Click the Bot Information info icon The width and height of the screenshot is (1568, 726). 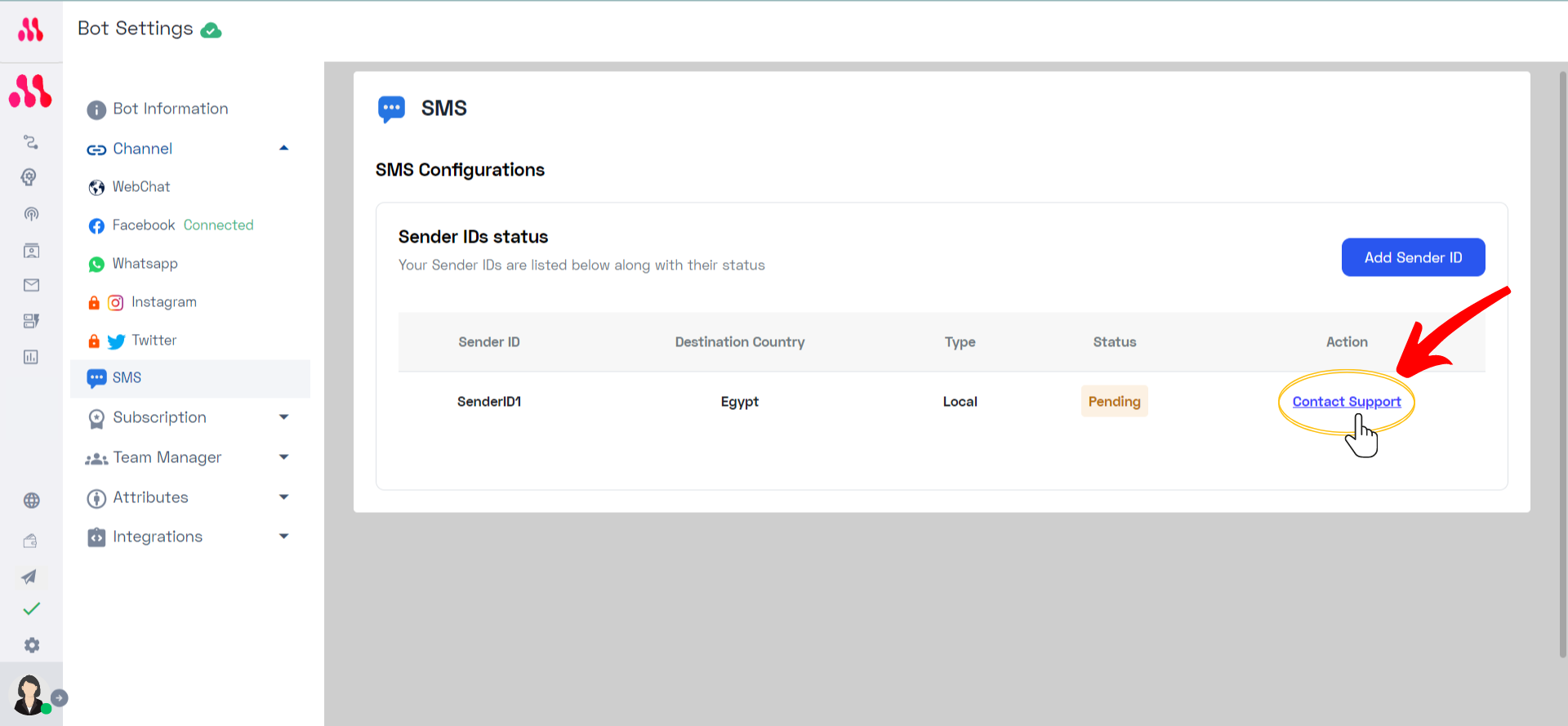(x=96, y=110)
